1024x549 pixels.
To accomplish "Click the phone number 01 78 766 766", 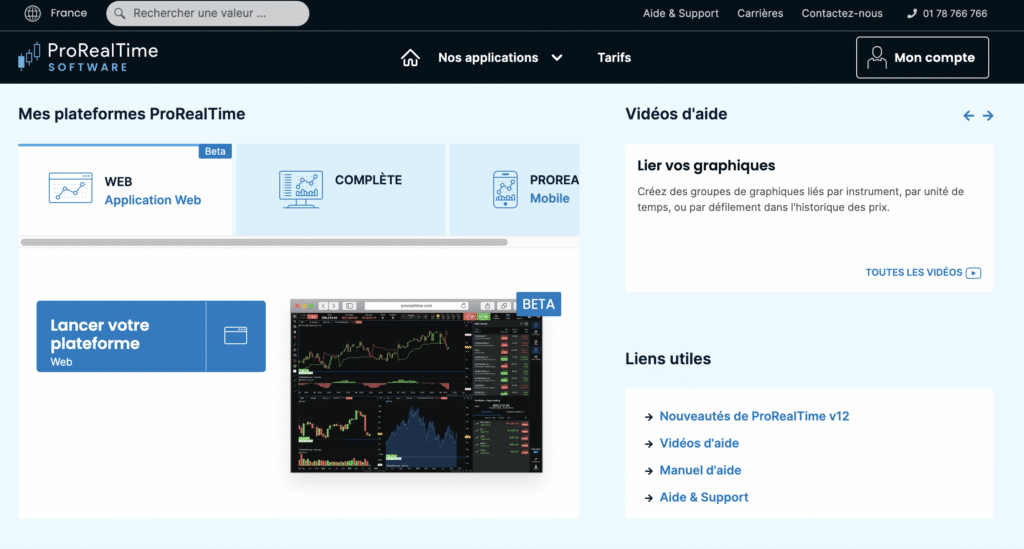I will [x=955, y=13].
